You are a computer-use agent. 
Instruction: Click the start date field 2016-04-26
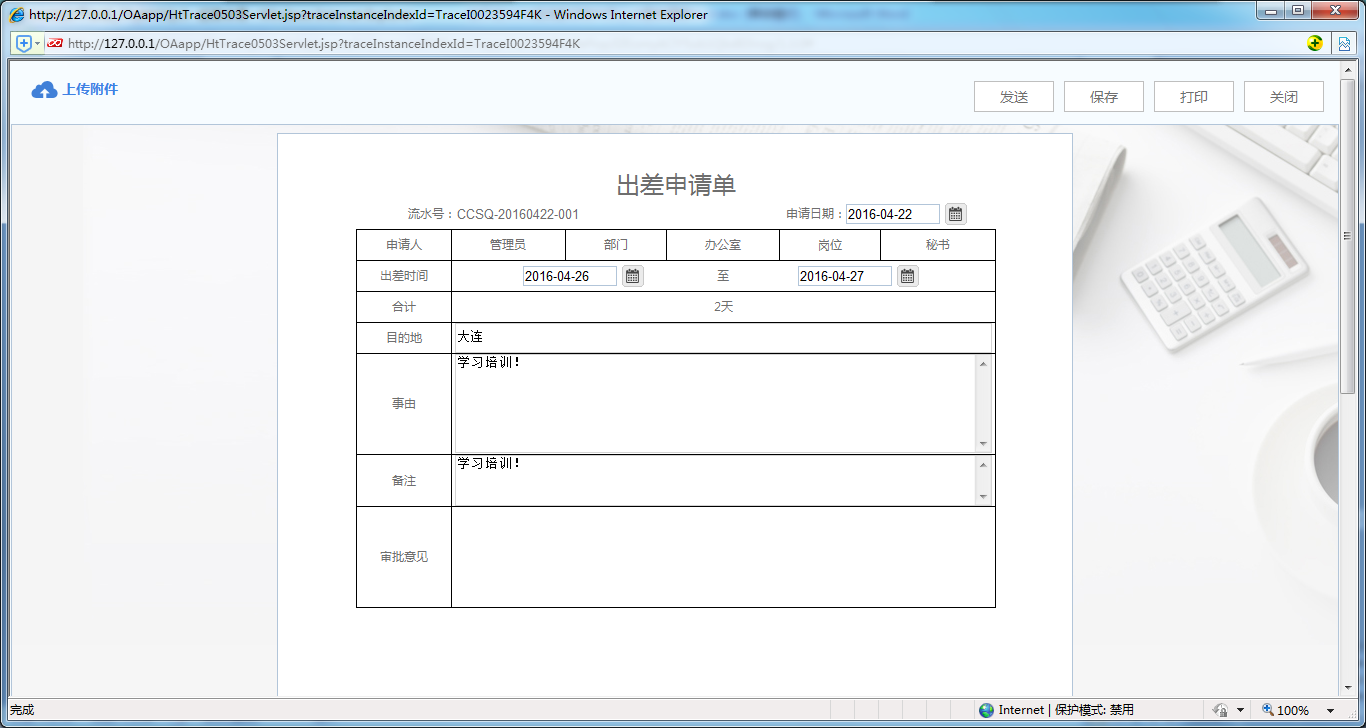[569, 276]
